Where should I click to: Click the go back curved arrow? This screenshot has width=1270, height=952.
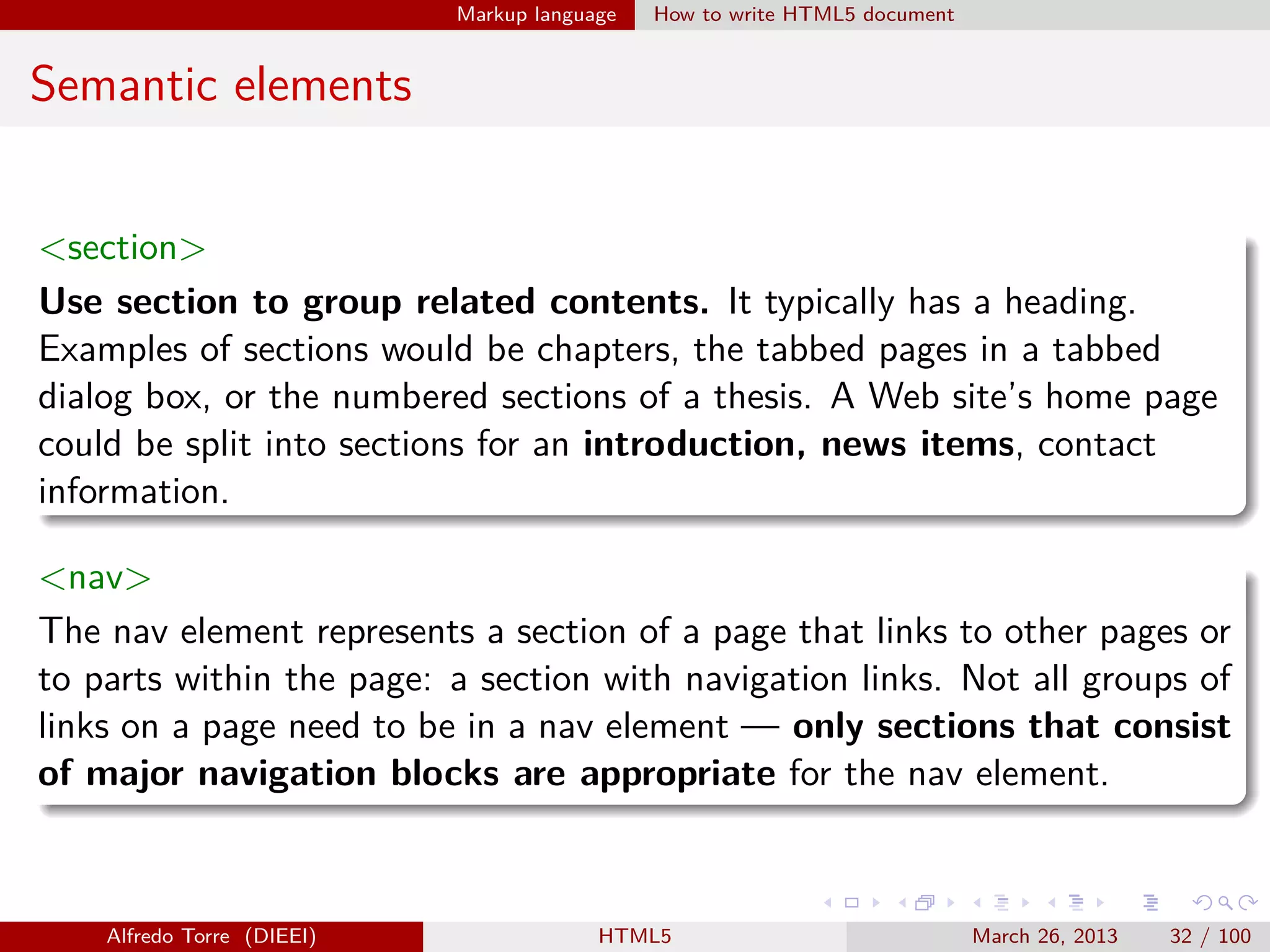[1202, 903]
